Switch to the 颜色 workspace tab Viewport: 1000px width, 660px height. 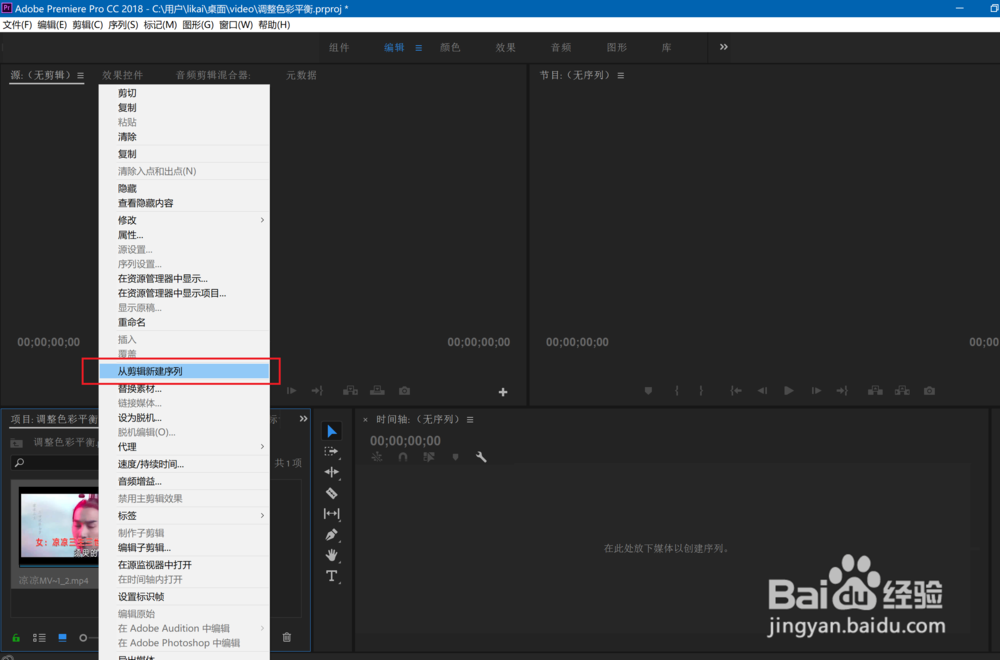tap(449, 47)
